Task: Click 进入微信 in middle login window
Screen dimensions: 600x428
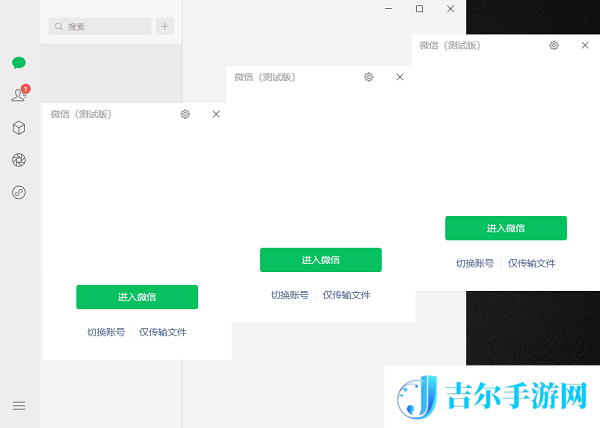Action: (321, 260)
